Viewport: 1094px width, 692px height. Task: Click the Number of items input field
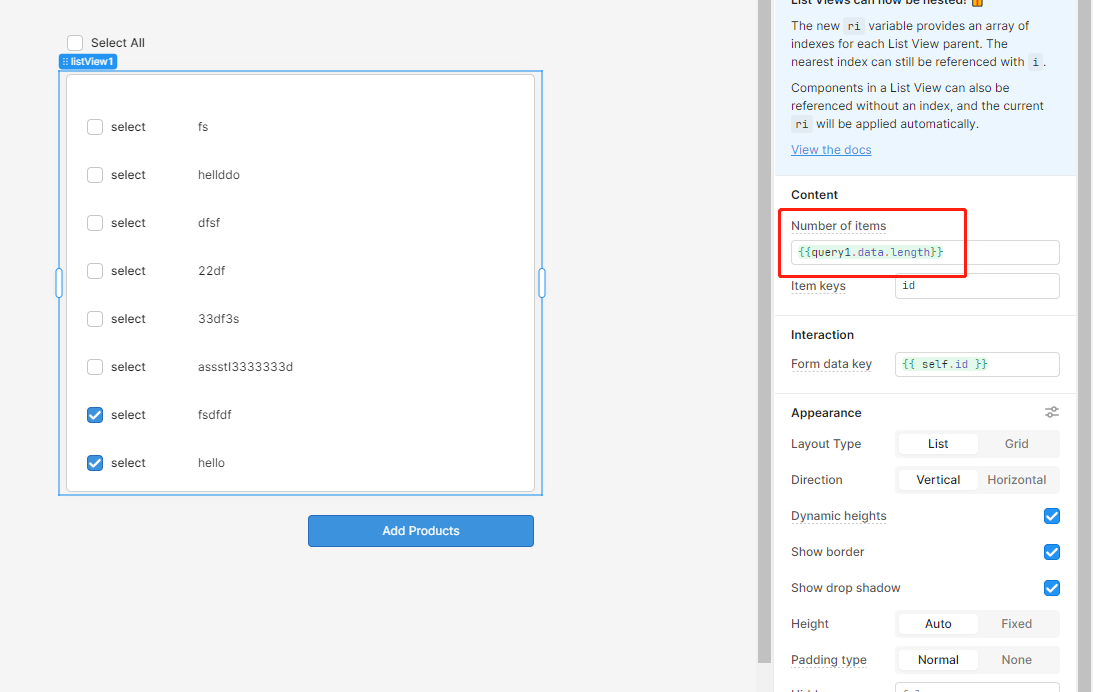(x=924, y=253)
